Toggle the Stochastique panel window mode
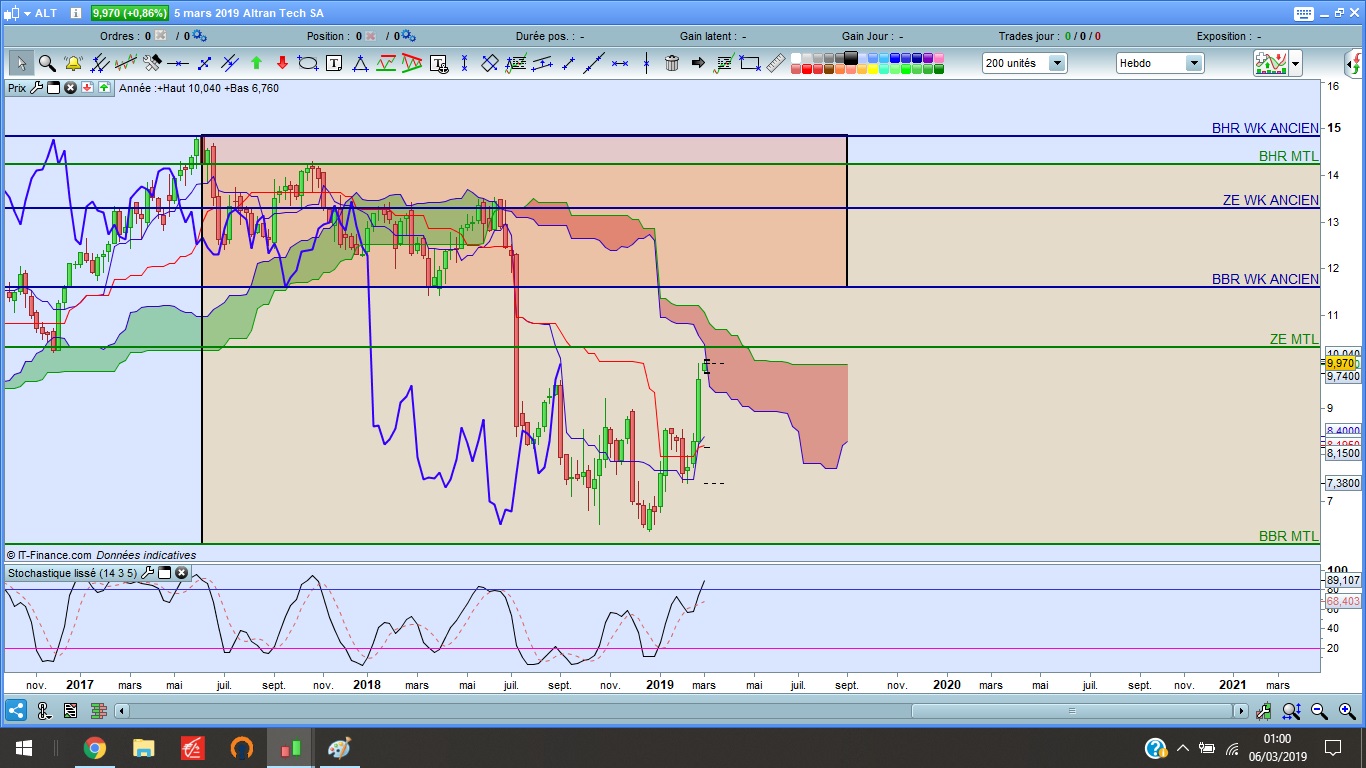Screen dimensions: 1366x768 click(x=164, y=573)
